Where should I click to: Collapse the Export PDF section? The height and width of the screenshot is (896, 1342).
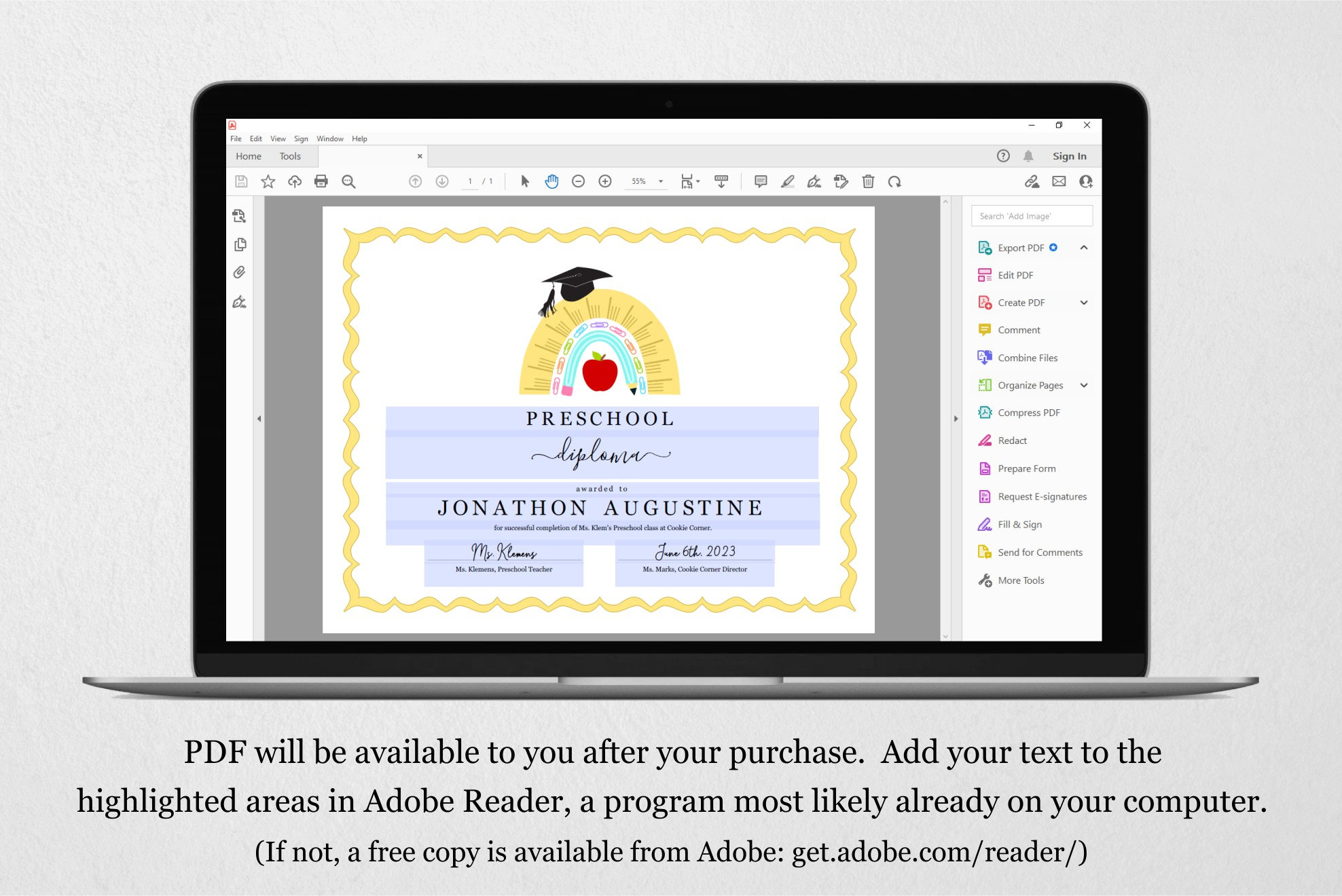tap(1085, 247)
